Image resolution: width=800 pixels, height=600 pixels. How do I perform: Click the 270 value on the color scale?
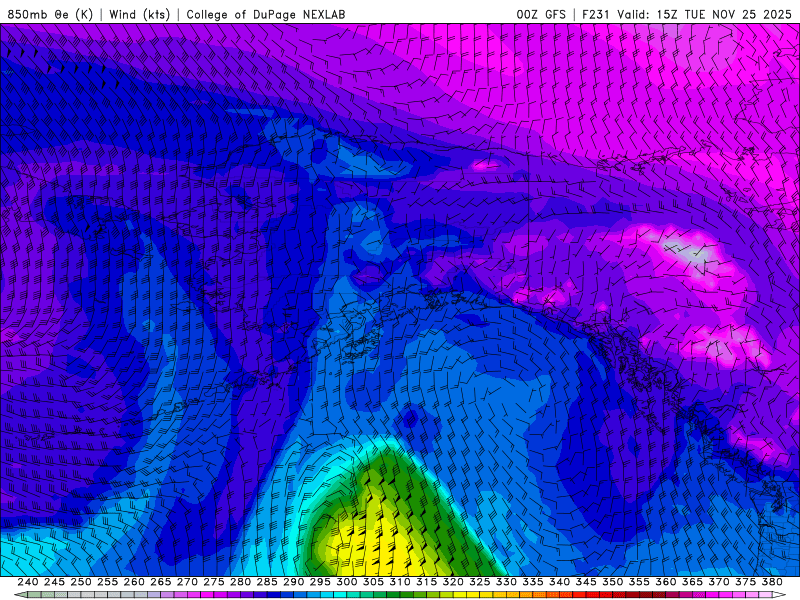point(187,582)
